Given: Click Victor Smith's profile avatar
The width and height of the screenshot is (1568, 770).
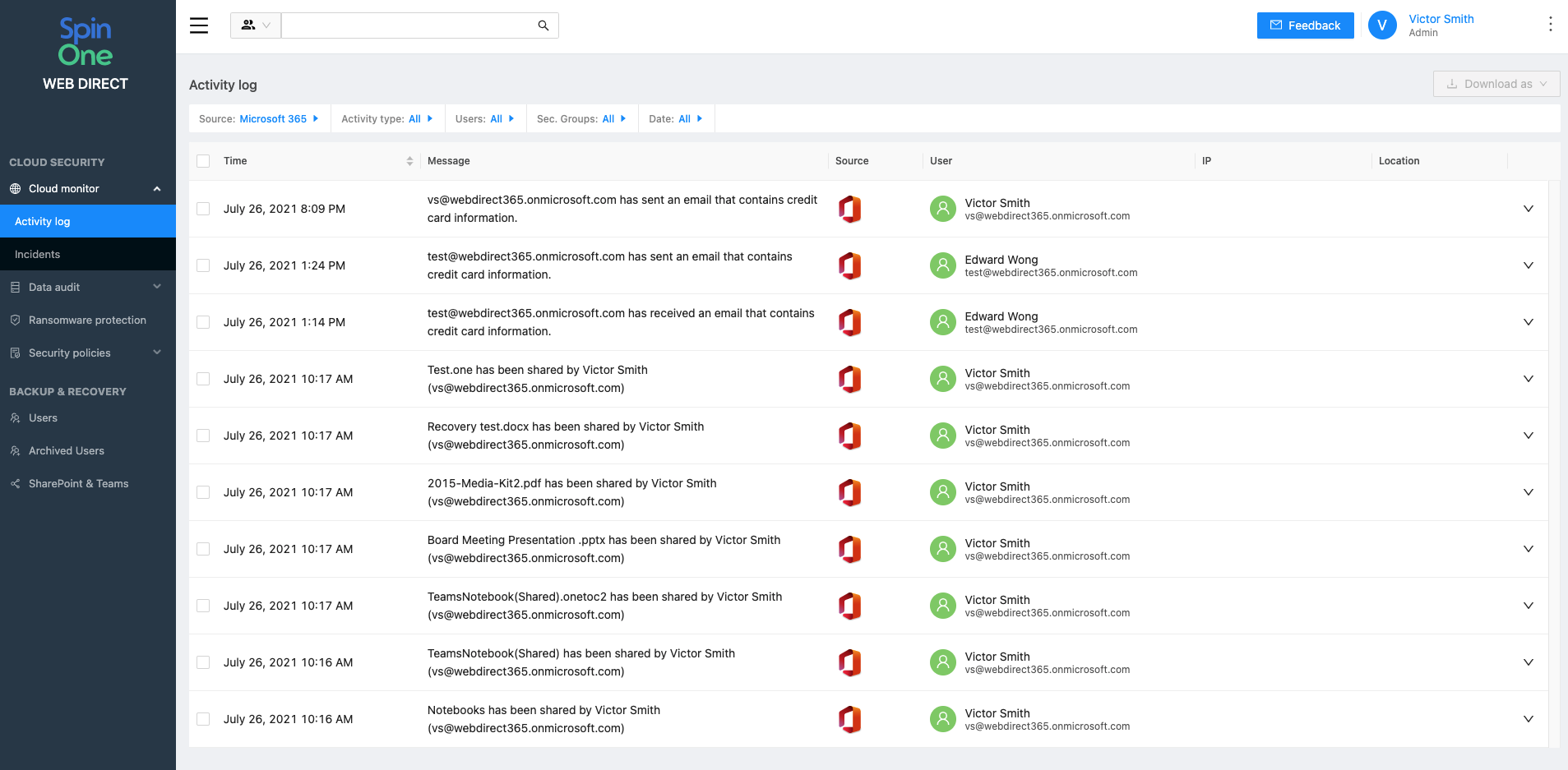Looking at the screenshot, I should click(x=1382, y=25).
